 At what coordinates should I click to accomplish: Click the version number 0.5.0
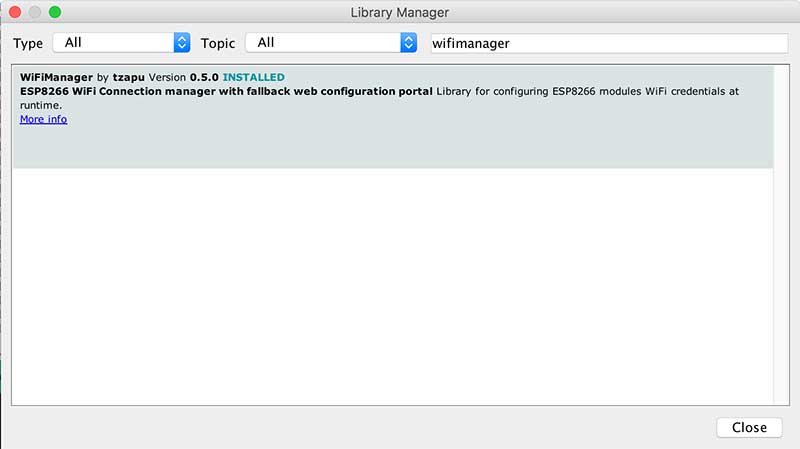point(204,77)
